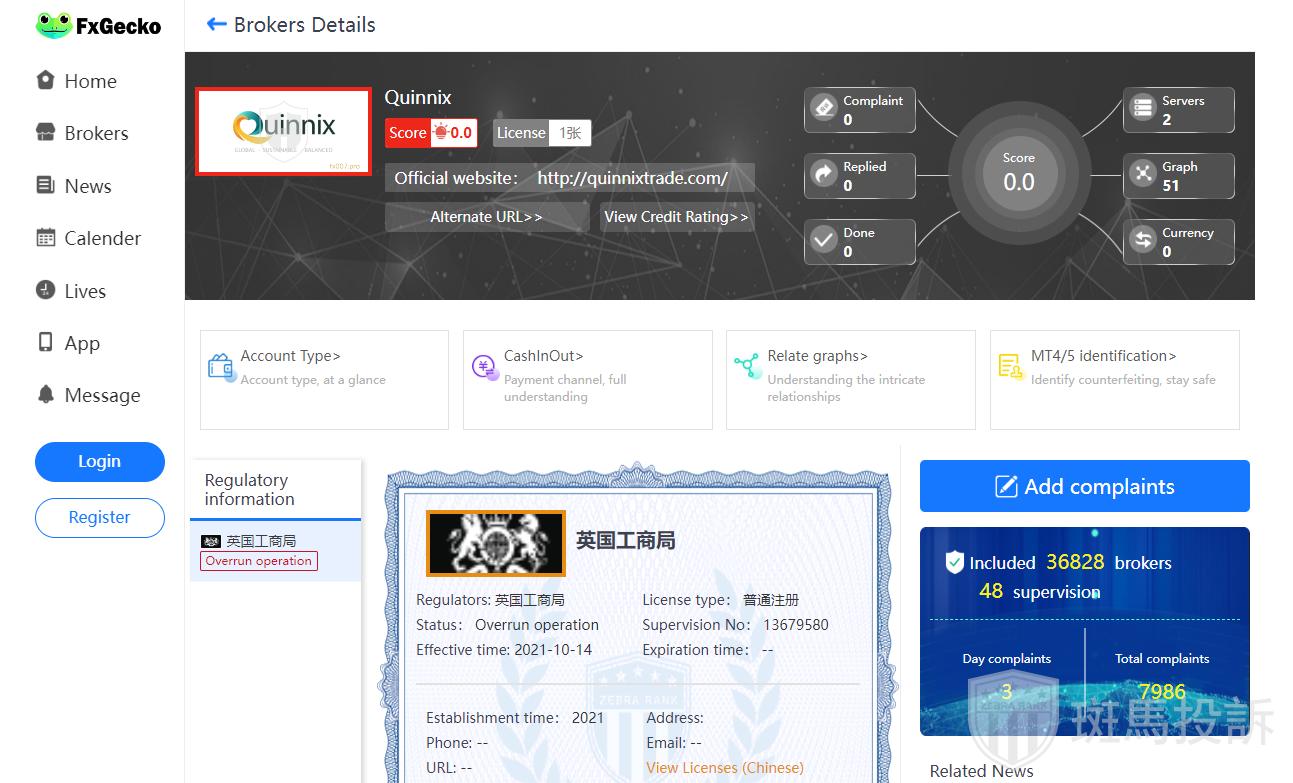The image size is (1293, 783).
Task: Click View Licenses (Chinese) link
Action: [x=724, y=768]
